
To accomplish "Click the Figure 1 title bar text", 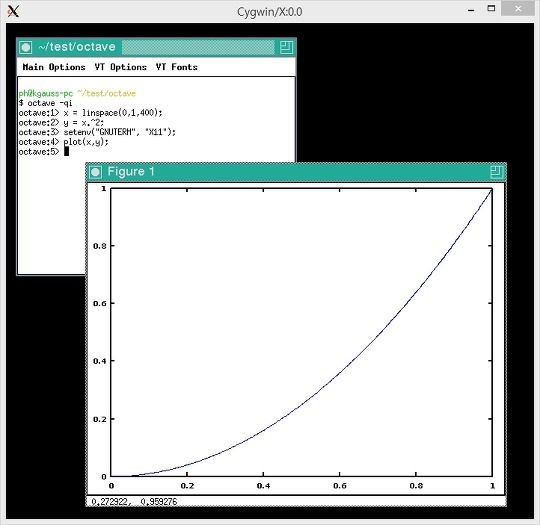I will 131,172.
